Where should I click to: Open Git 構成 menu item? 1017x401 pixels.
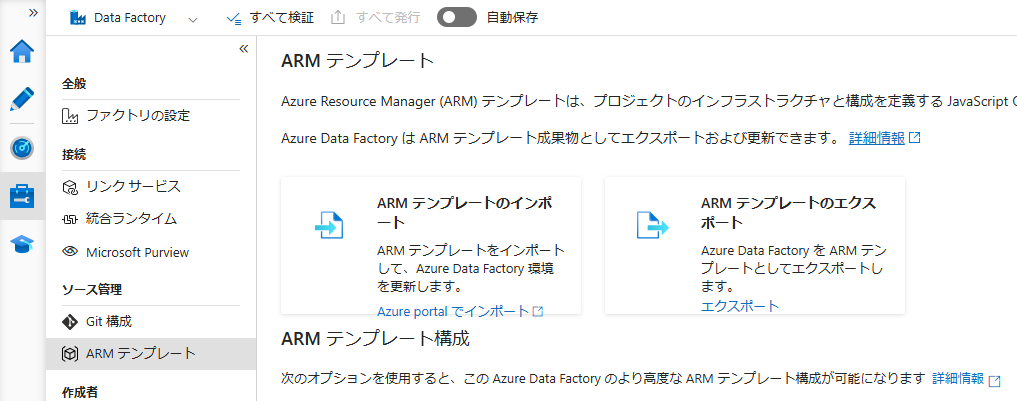(x=150, y=321)
